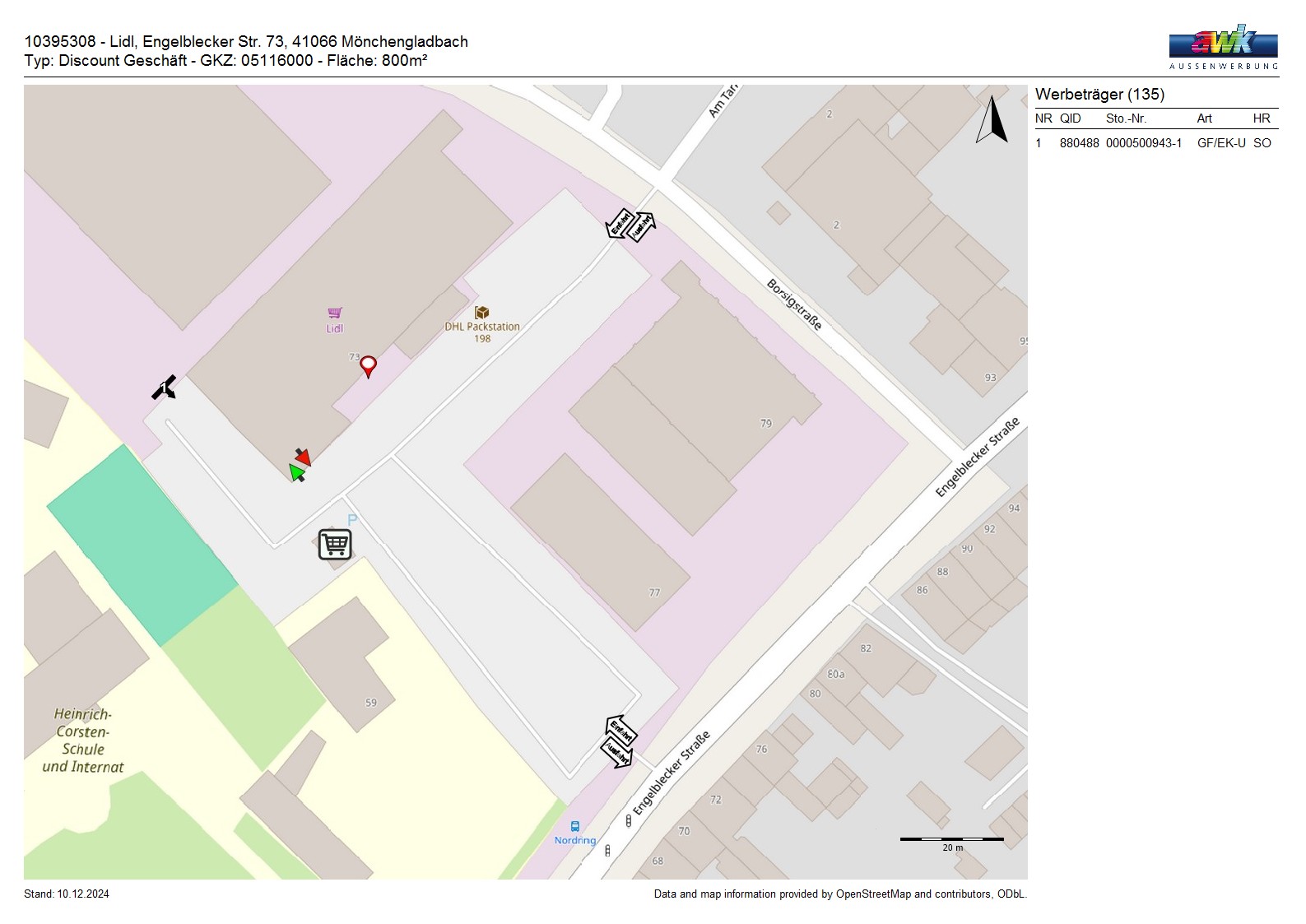The image size is (1306, 924).
Task: Select advertising board marker number 1 on map
Action: (164, 388)
